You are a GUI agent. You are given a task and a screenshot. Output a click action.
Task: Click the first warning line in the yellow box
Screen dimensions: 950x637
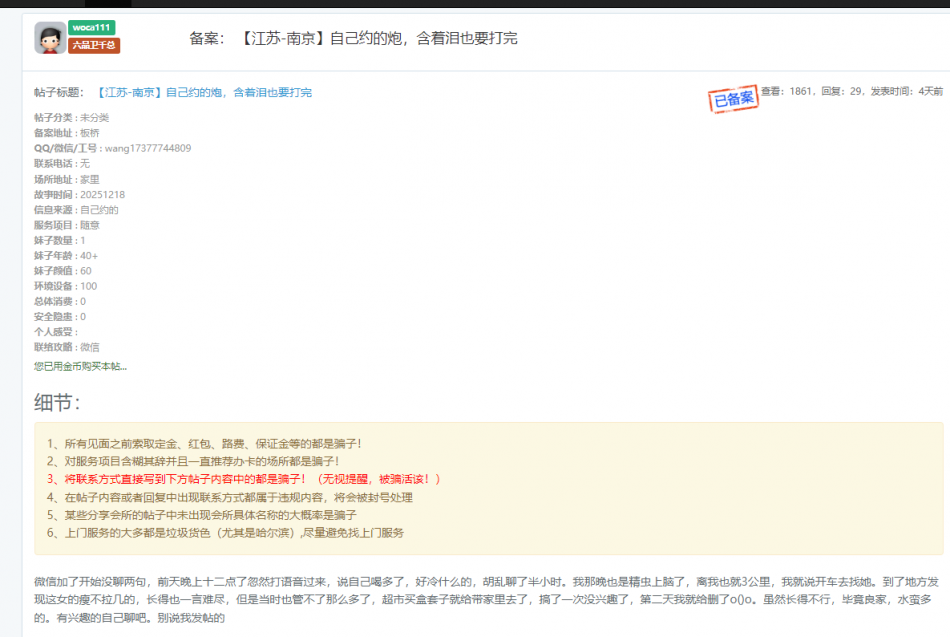point(204,443)
